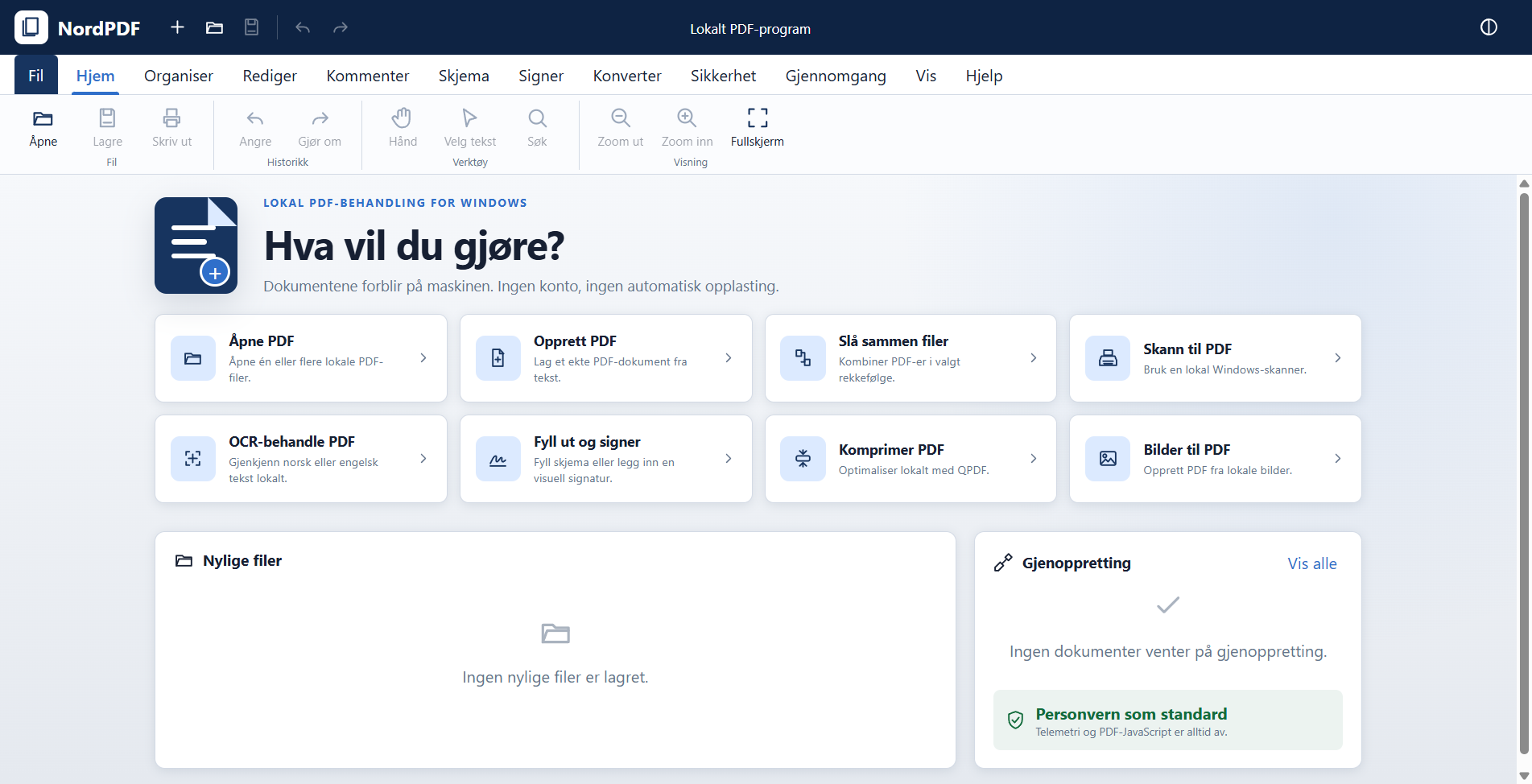Viewport: 1532px width, 784px height.
Task: Enter Fullskjerm mode
Action: coord(757,128)
